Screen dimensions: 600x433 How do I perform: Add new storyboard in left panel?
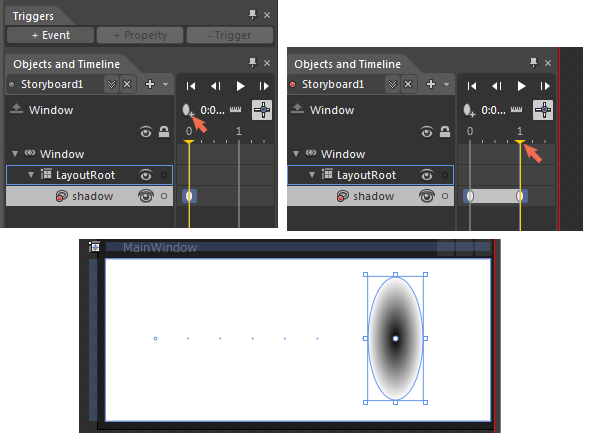[150, 84]
